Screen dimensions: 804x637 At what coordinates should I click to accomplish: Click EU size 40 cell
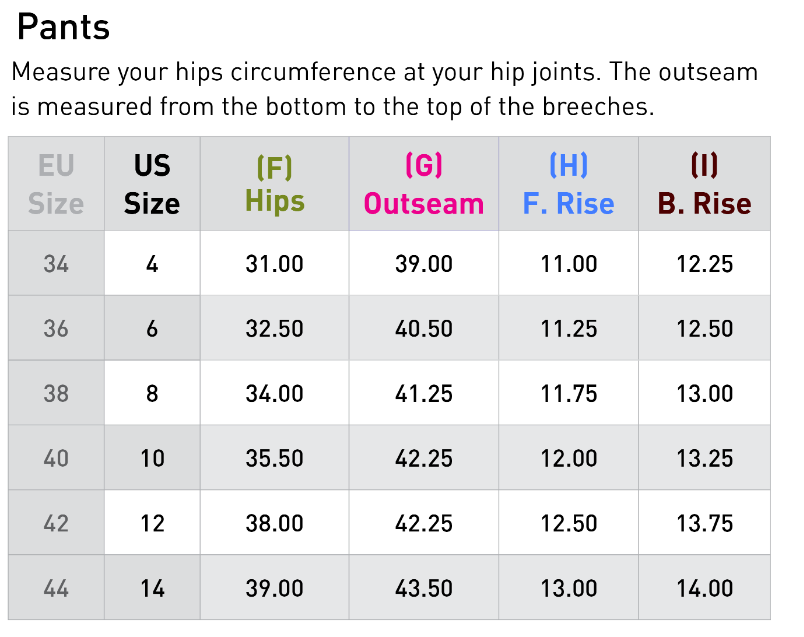(x=56, y=458)
